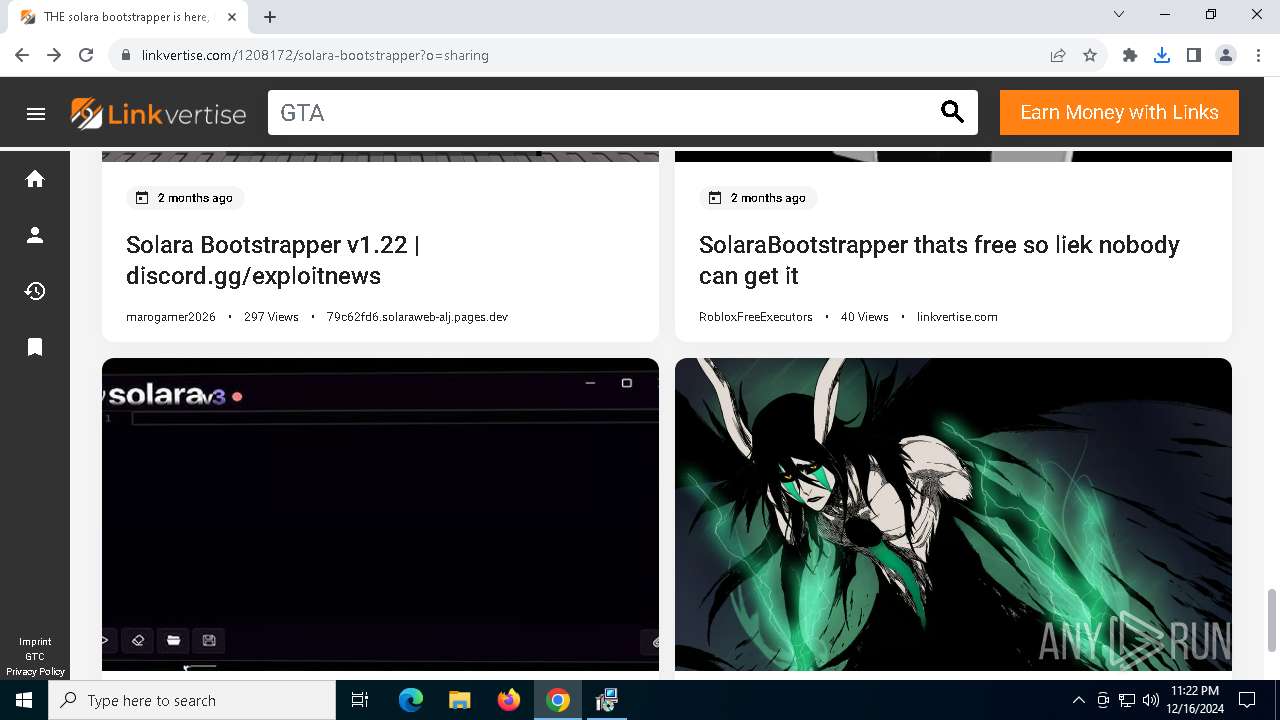Viewport: 1280px width, 720px height.
Task: Click the Imprint footer link
Action: 35,642
